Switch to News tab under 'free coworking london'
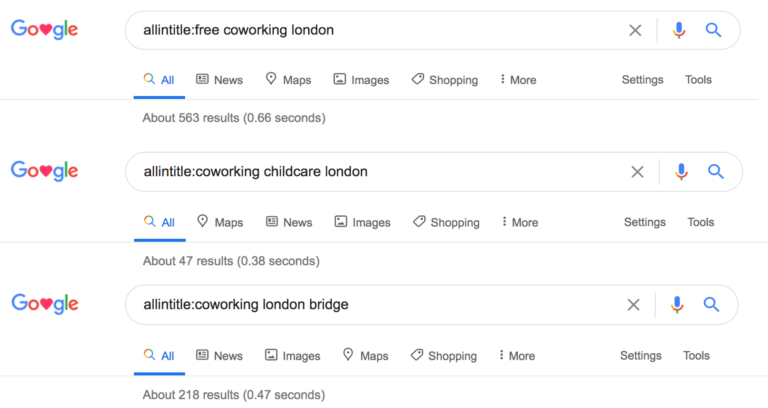768x408 pixels. pyautogui.click(x=219, y=80)
